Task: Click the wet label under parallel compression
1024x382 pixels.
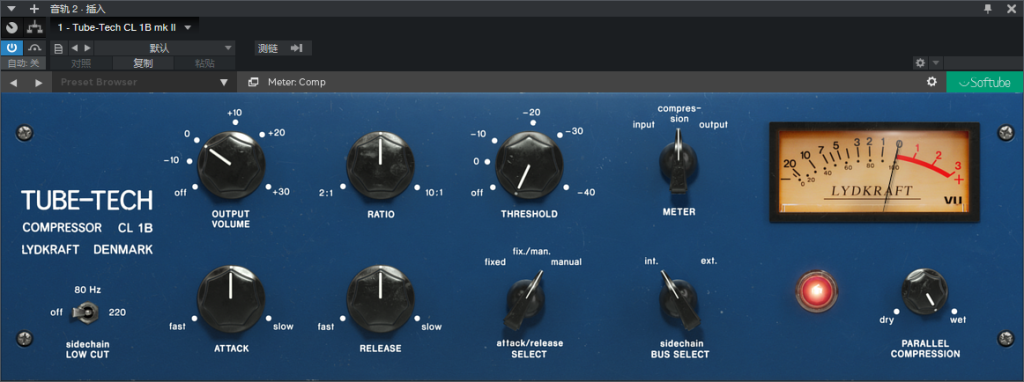Action: [x=958, y=320]
